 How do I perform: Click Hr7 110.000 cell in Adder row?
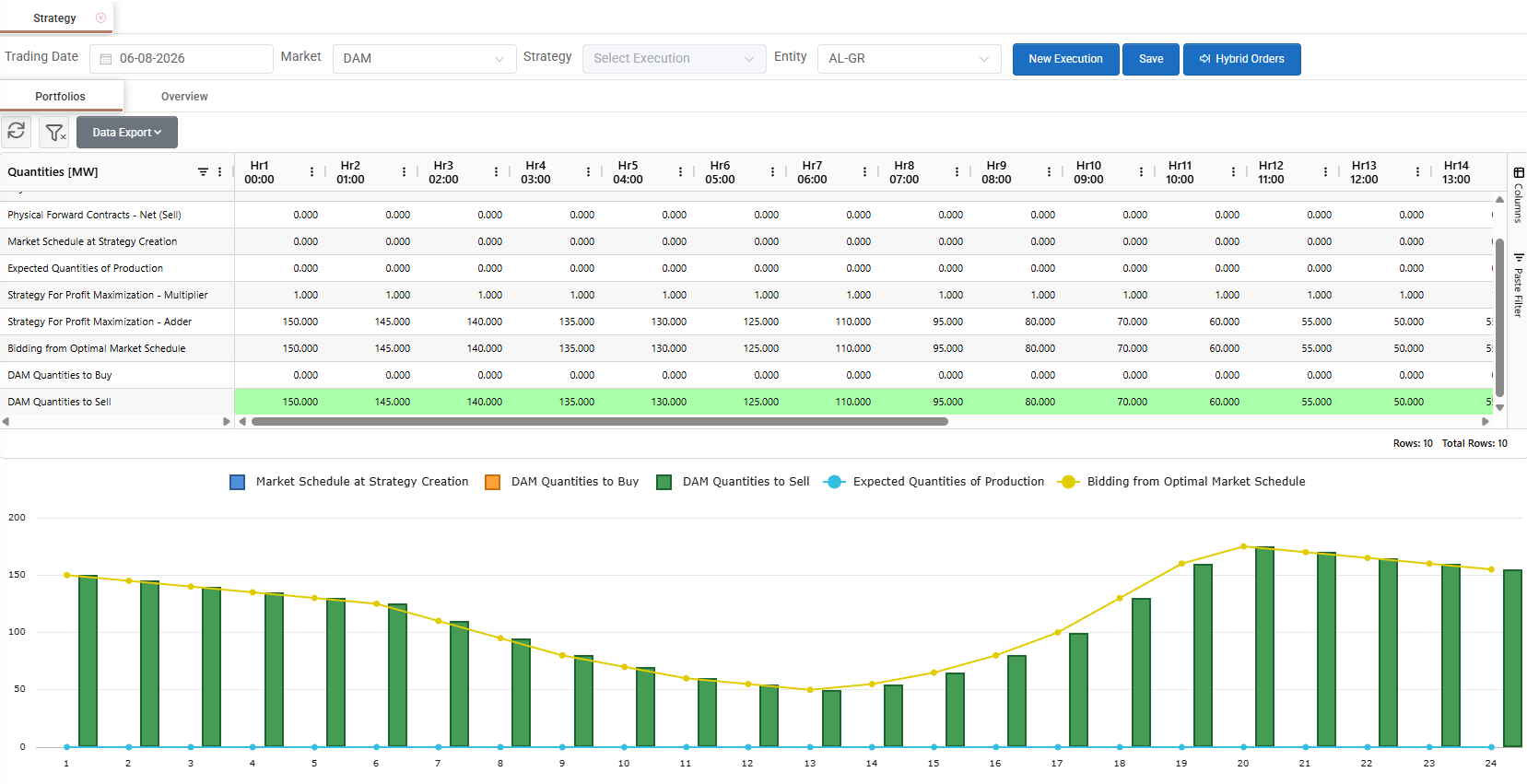(834, 322)
